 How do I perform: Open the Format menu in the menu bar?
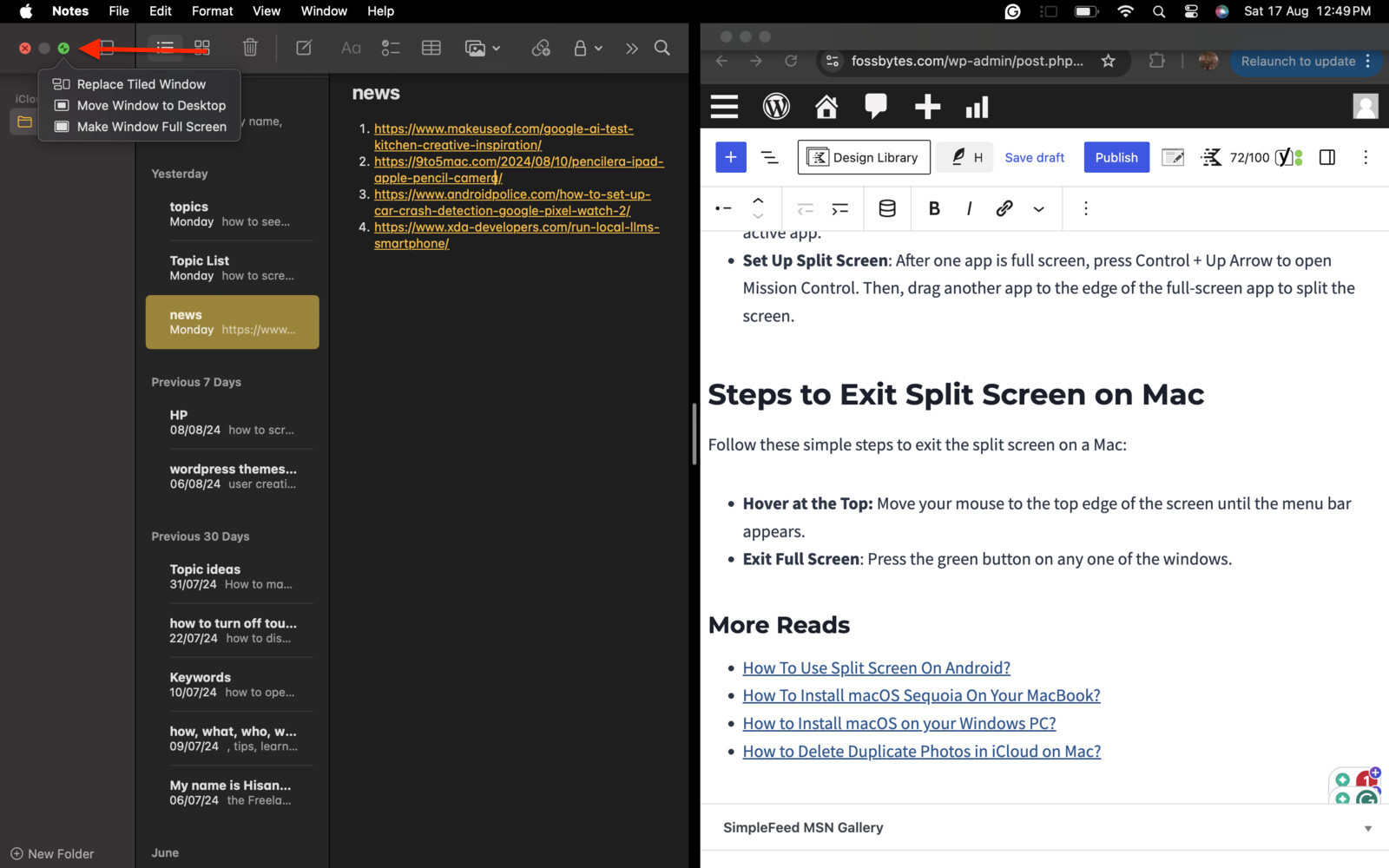pyautogui.click(x=211, y=11)
